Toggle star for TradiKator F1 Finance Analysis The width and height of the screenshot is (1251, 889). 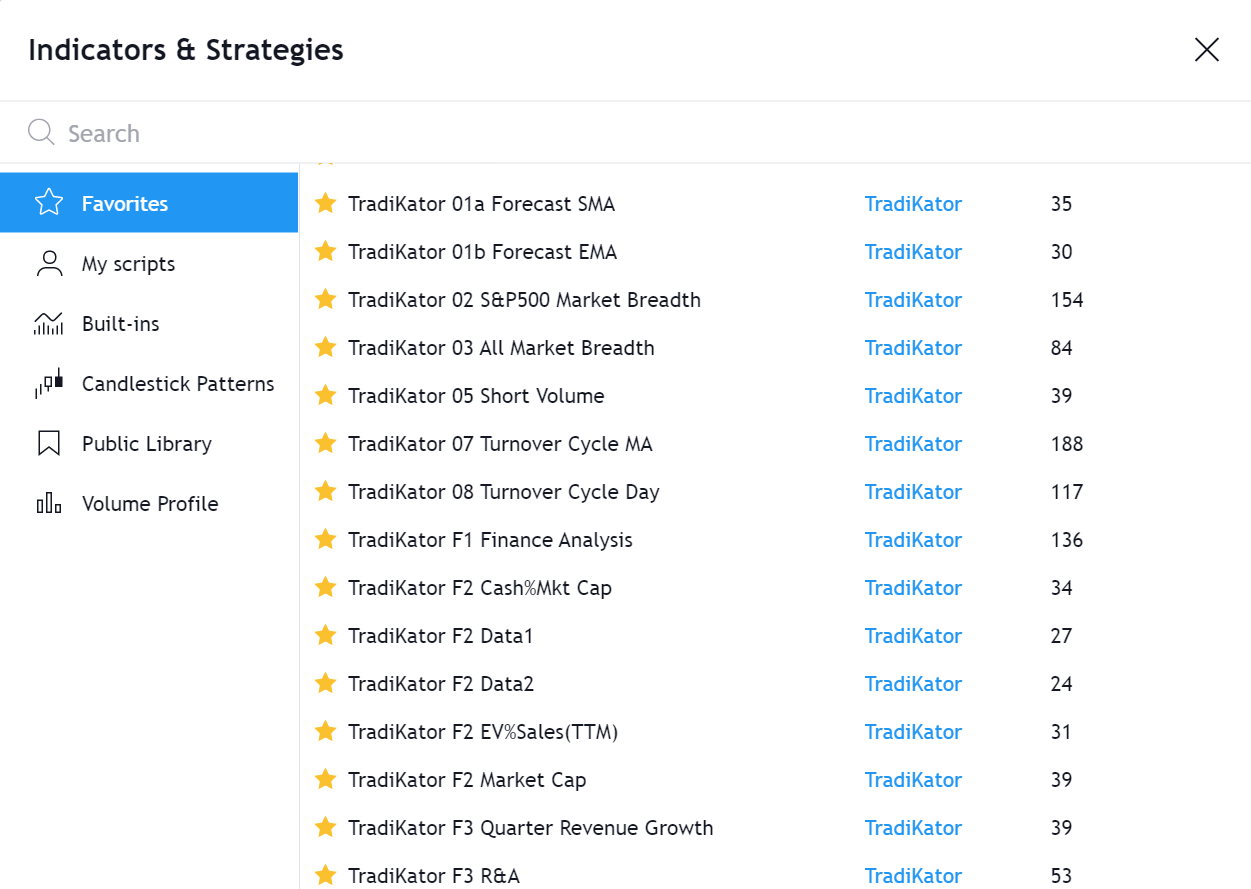[x=325, y=539]
